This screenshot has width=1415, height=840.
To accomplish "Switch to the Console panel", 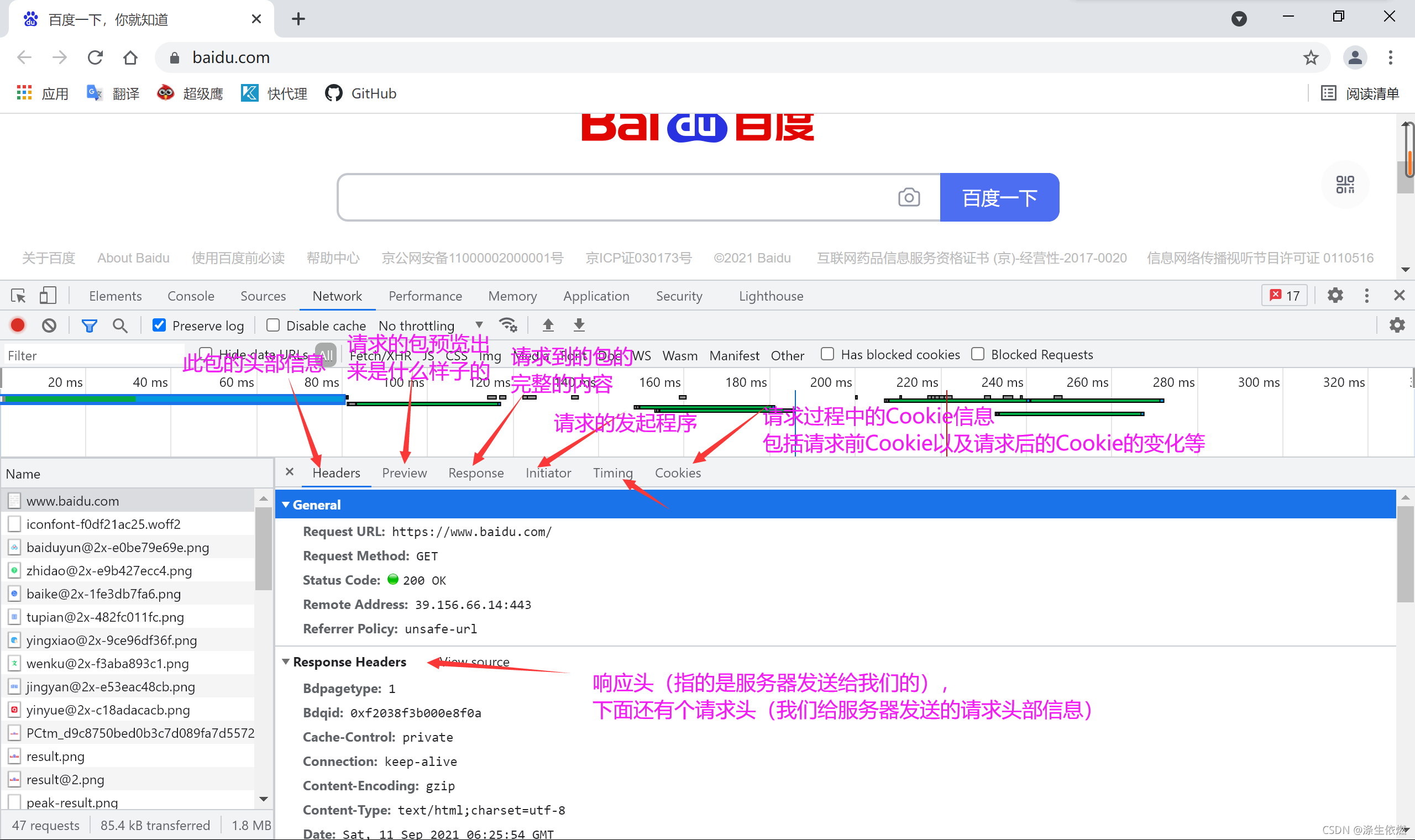I will [191, 296].
